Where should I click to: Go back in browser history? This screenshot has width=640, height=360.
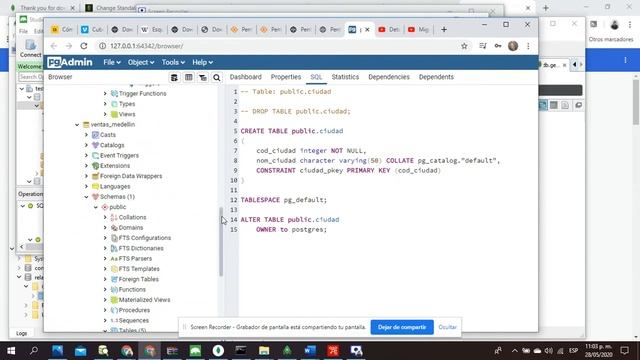click(x=54, y=46)
